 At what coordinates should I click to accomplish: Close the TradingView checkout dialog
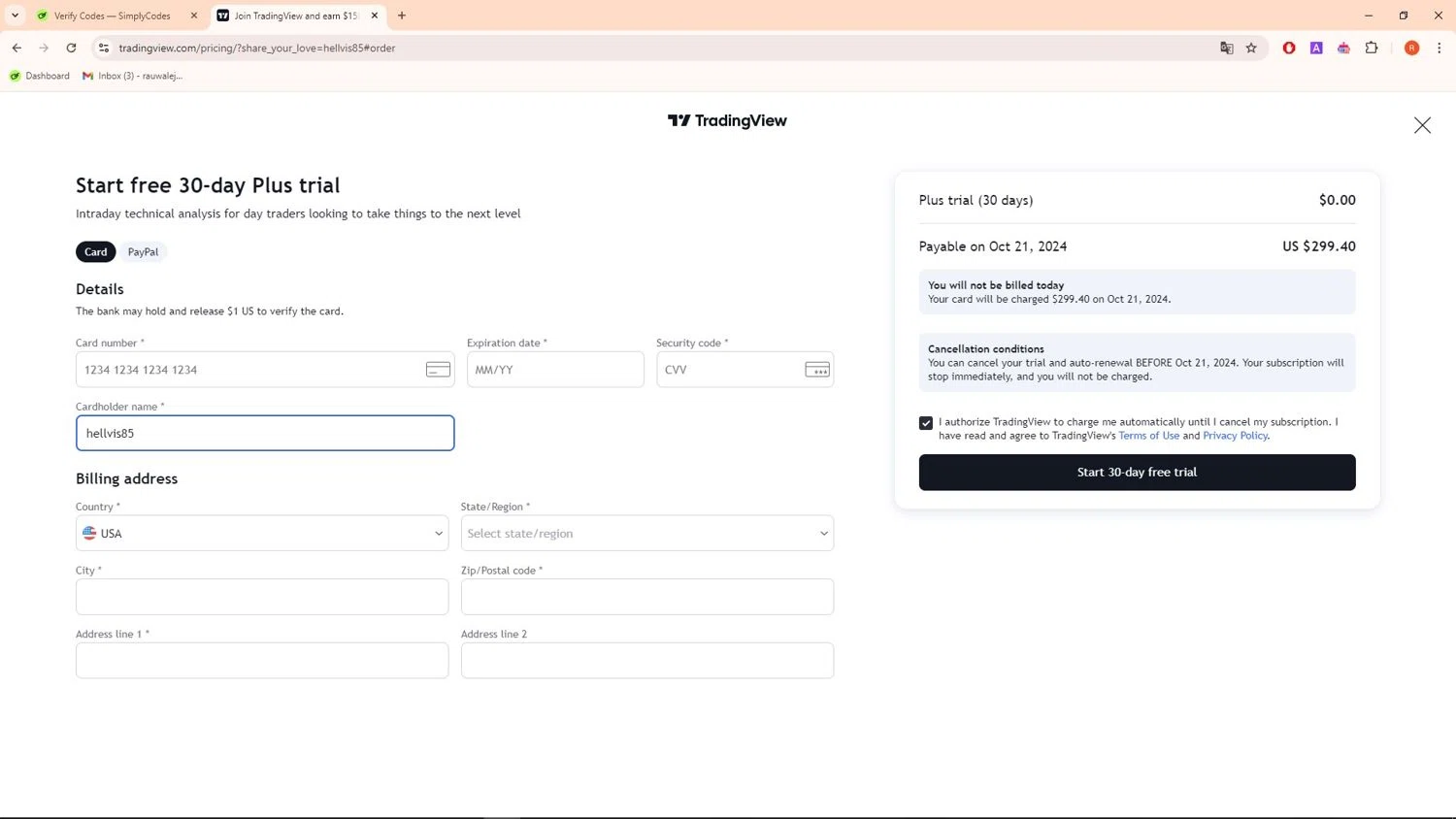pos(1422,125)
